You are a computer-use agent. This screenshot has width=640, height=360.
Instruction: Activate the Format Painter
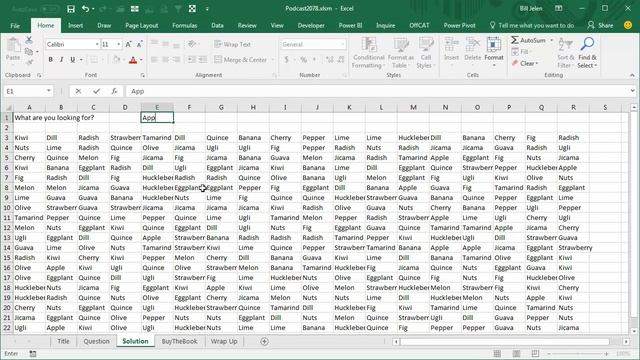(x=29, y=62)
